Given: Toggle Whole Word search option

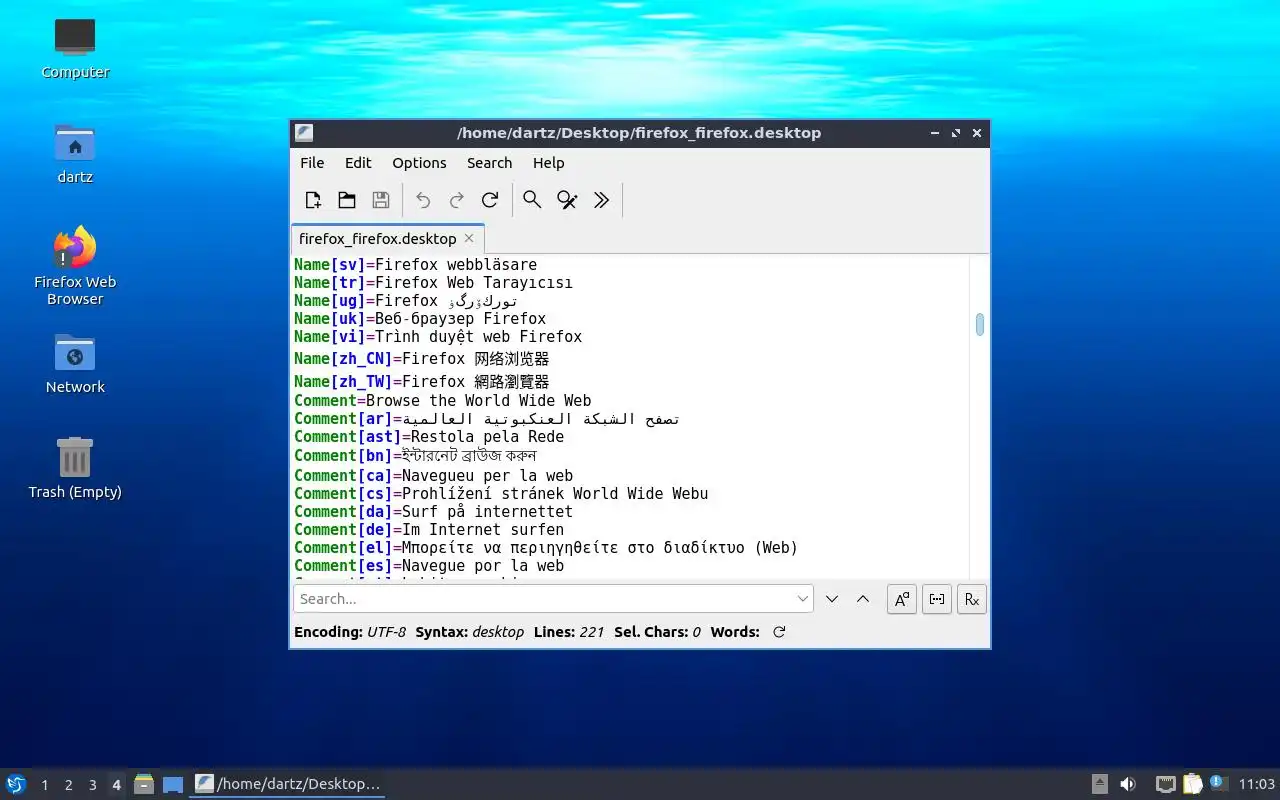Looking at the screenshot, I should point(937,599).
